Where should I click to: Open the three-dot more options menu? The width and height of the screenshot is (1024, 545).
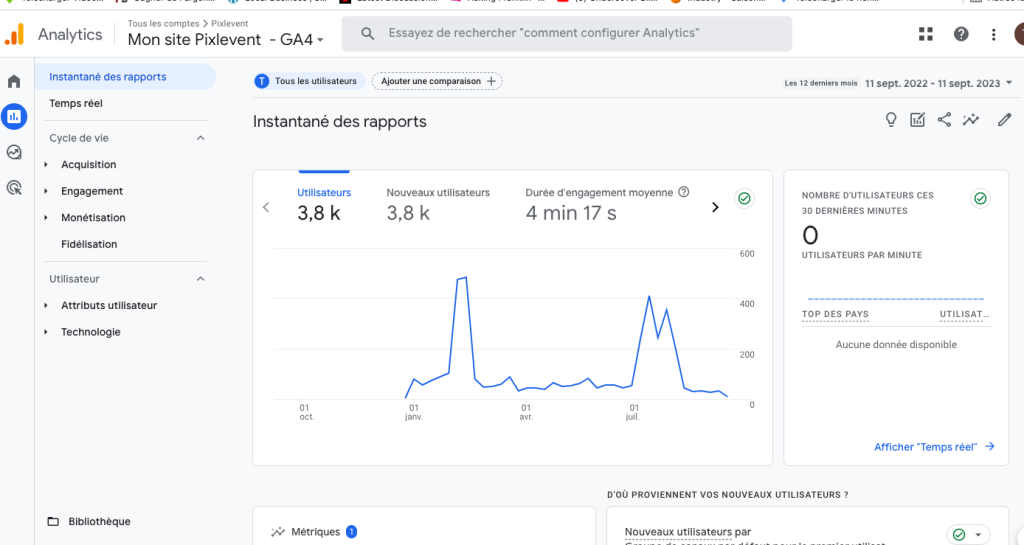pos(993,35)
